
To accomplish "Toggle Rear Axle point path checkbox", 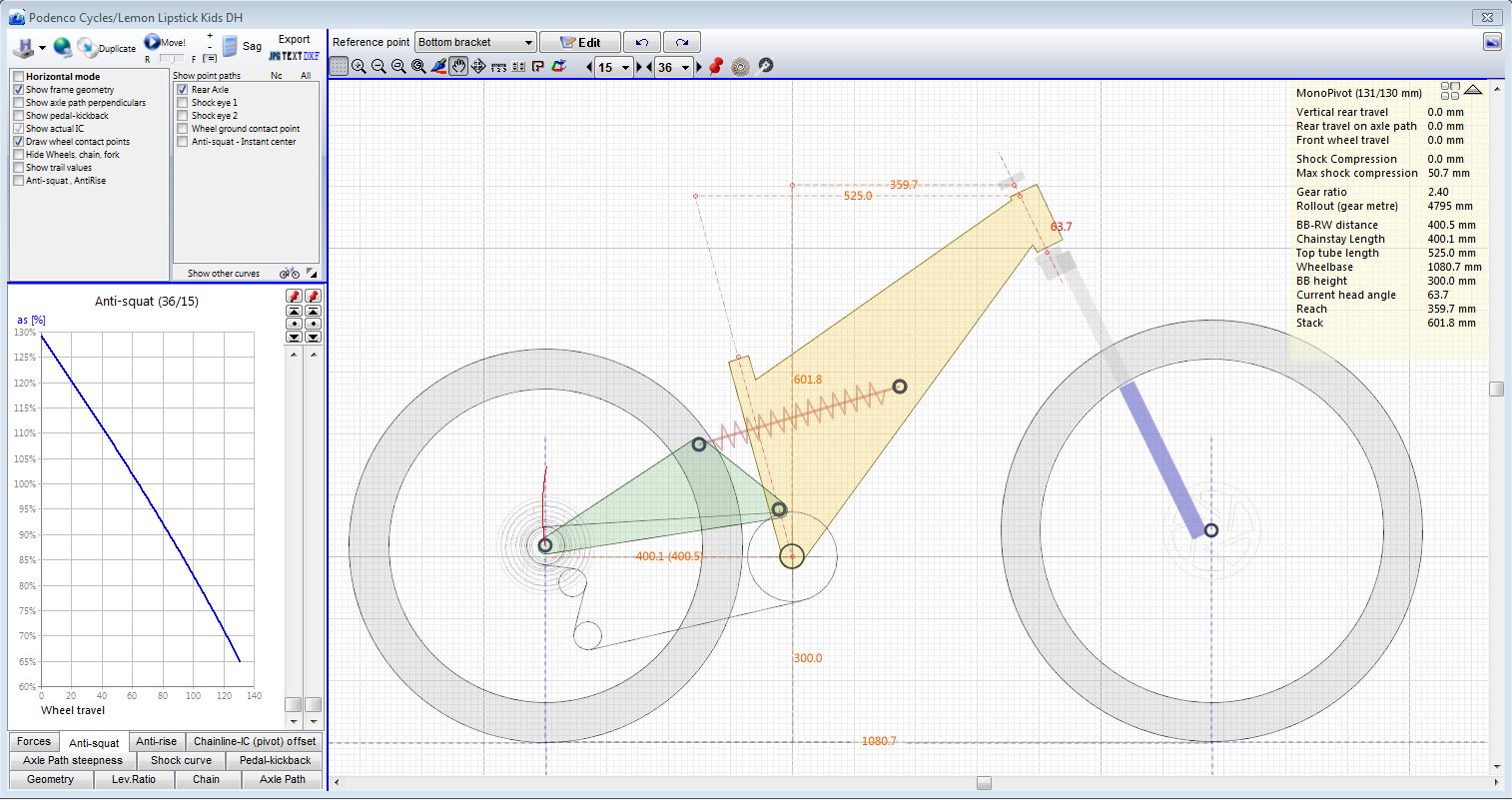I will [183, 90].
